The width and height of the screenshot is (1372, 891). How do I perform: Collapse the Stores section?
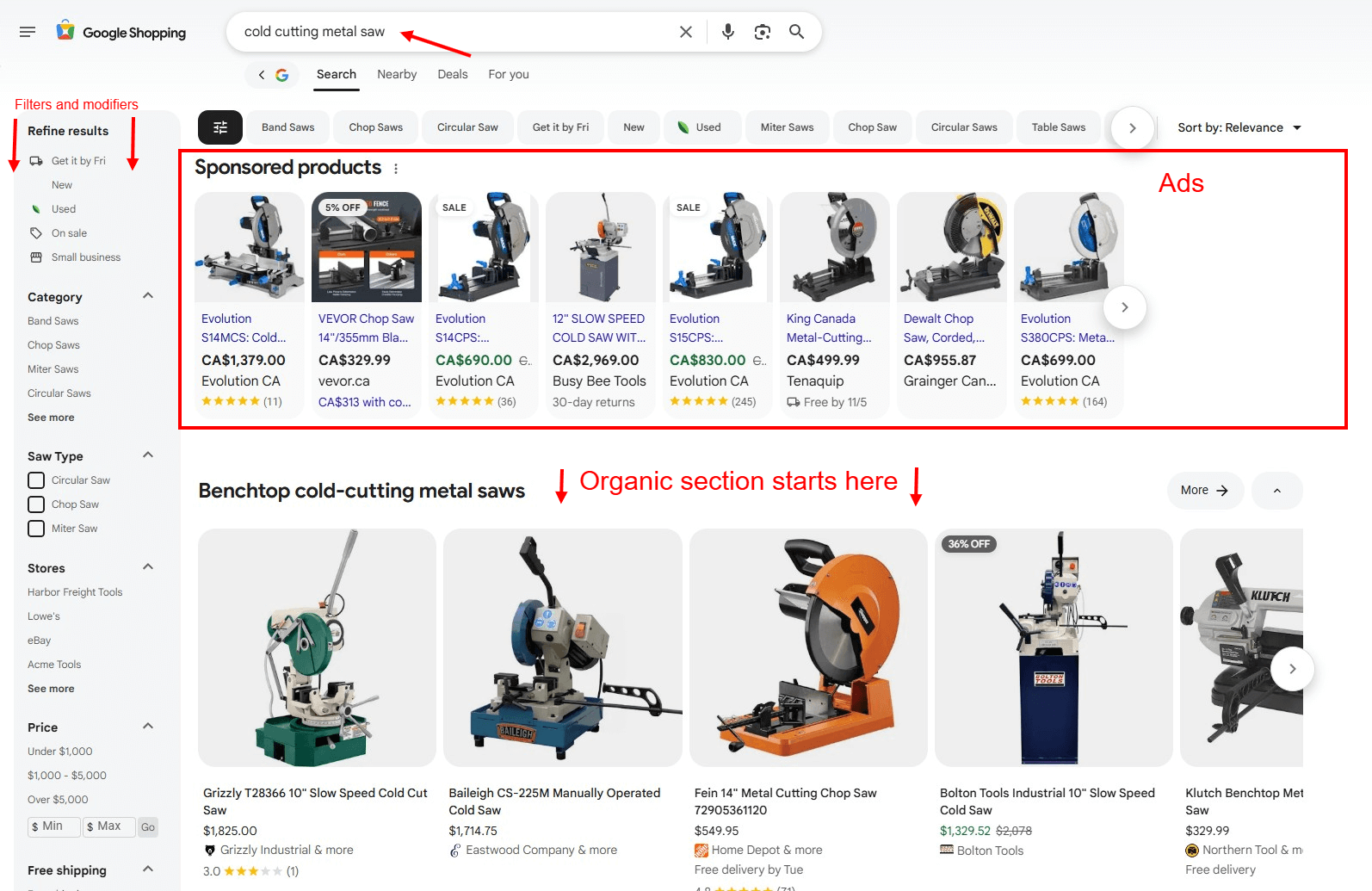coord(148,567)
